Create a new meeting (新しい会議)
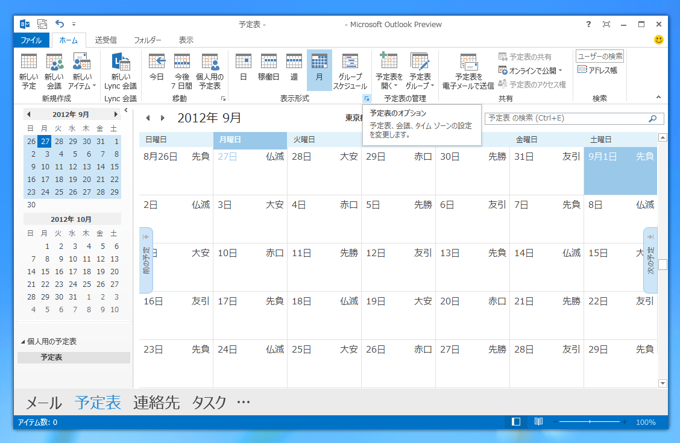680x443 pixels. (x=54, y=72)
